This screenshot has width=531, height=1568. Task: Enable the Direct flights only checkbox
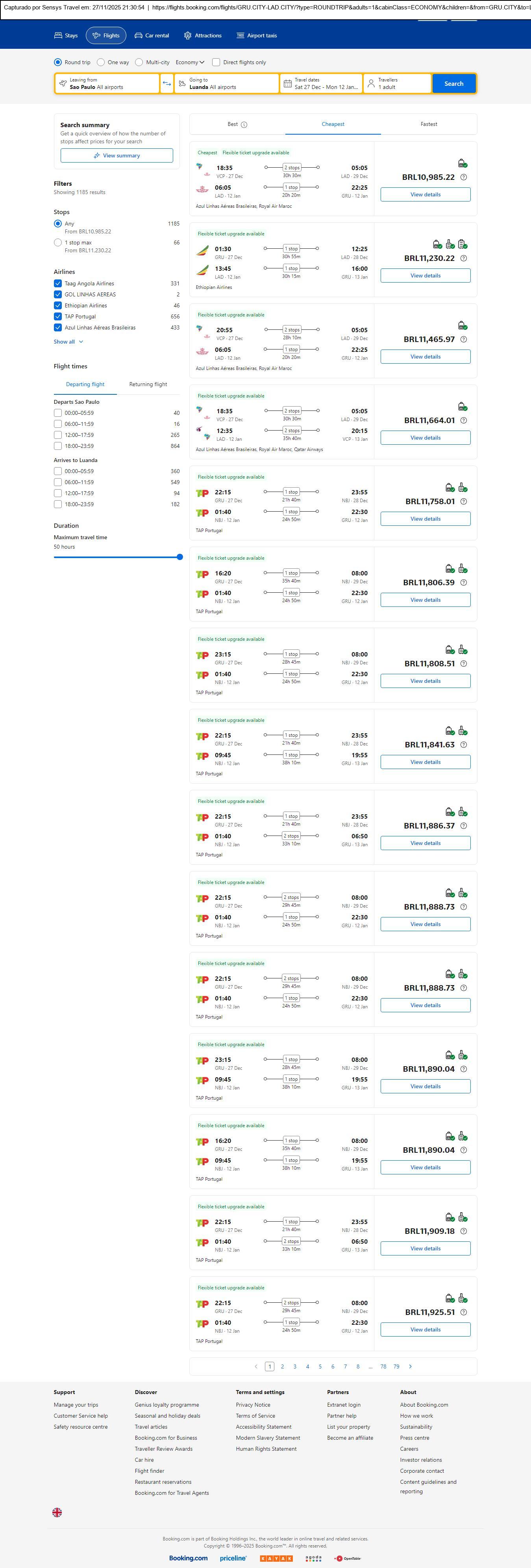point(216,62)
